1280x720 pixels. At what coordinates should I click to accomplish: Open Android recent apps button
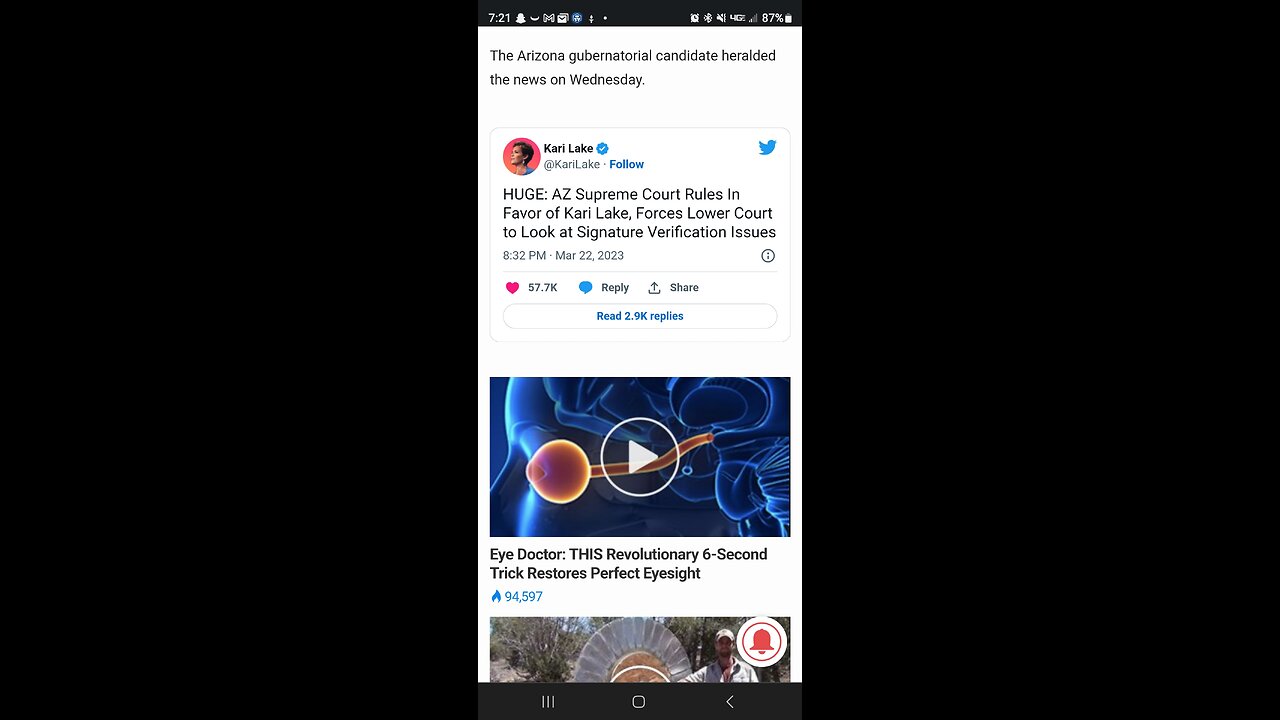pyautogui.click(x=548, y=702)
